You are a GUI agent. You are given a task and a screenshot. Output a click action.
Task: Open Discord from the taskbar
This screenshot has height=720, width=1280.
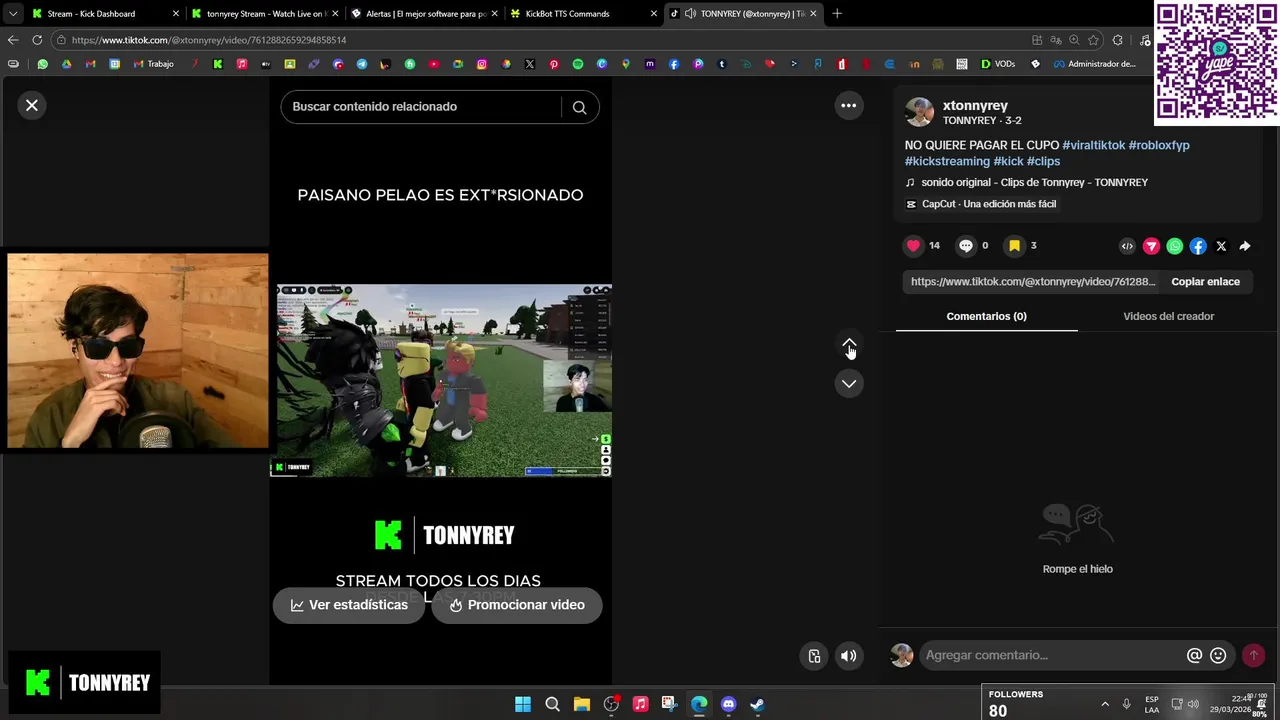point(728,704)
